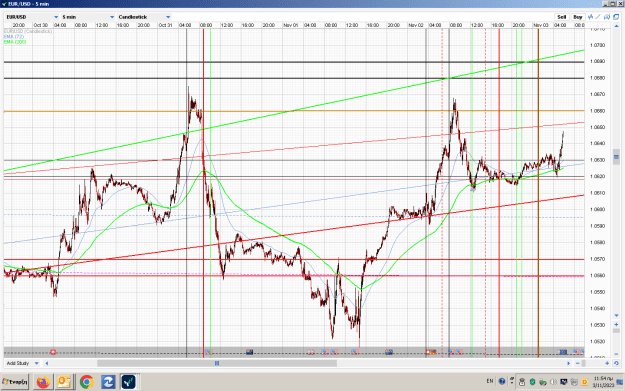Open Outlook from the taskbar
Image resolution: width=625 pixels, height=391 pixels.
(64, 382)
